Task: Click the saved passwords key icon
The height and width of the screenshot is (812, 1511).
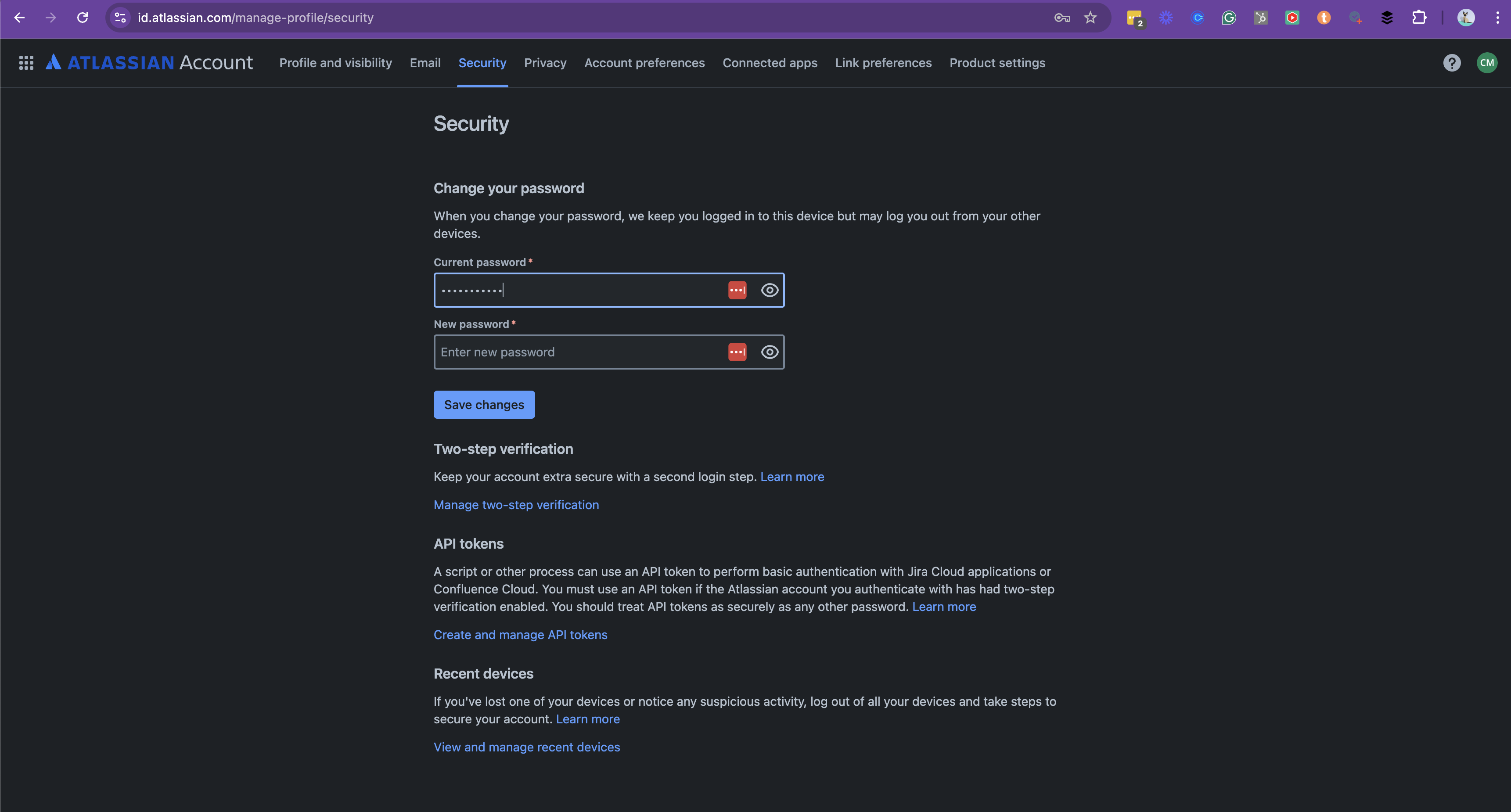Action: pos(1061,18)
